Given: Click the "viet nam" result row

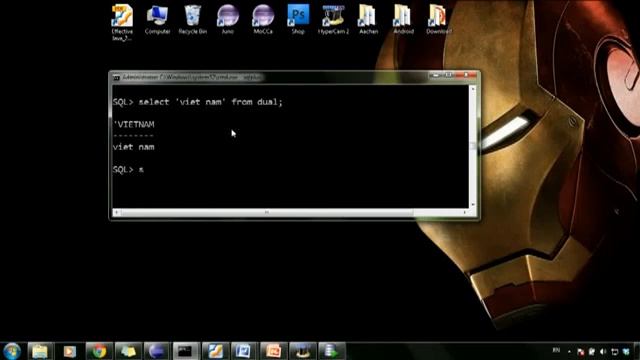Looking at the screenshot, I should (134, 147).
